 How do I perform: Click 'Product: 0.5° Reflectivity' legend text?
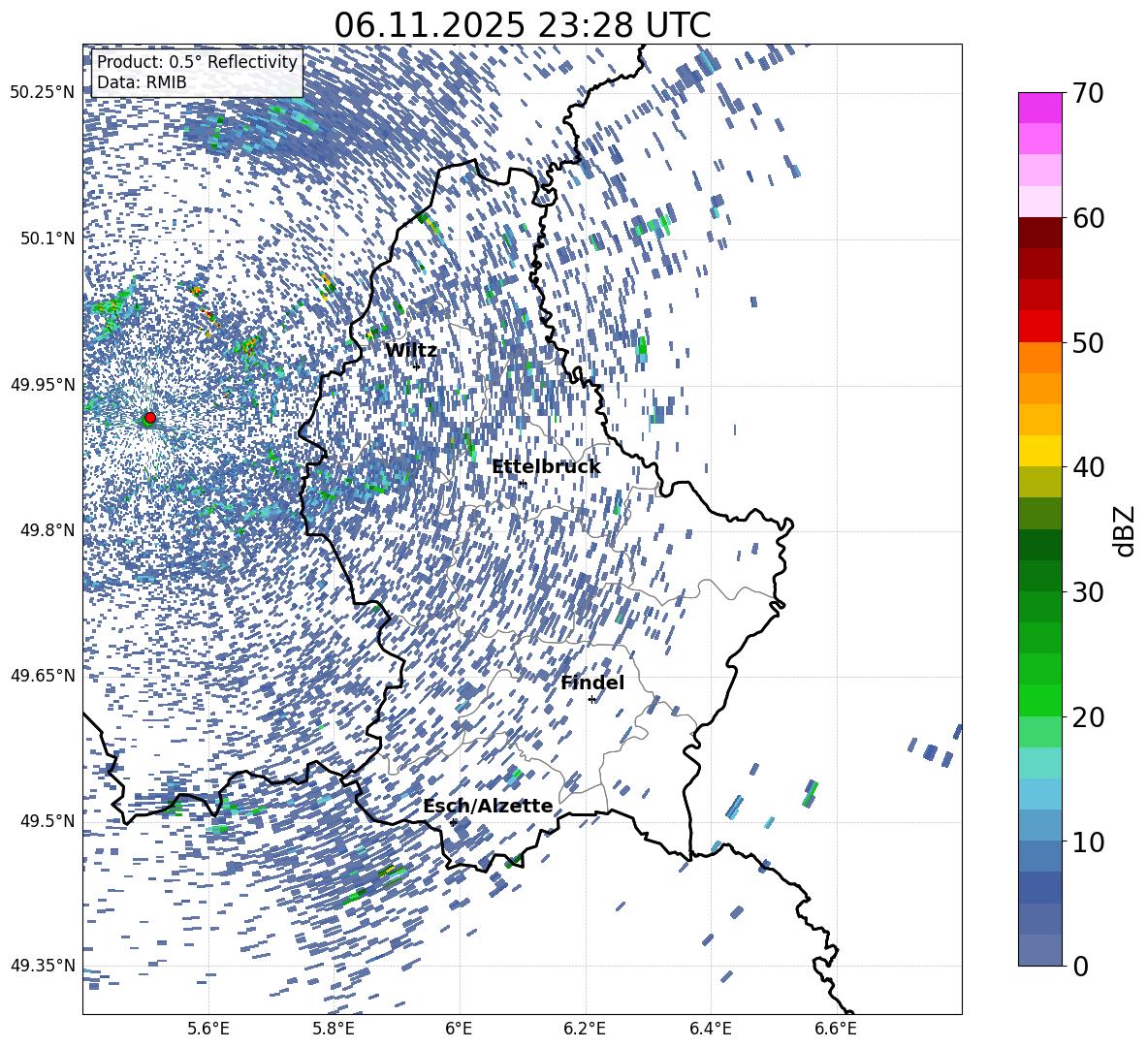(197, 62)
